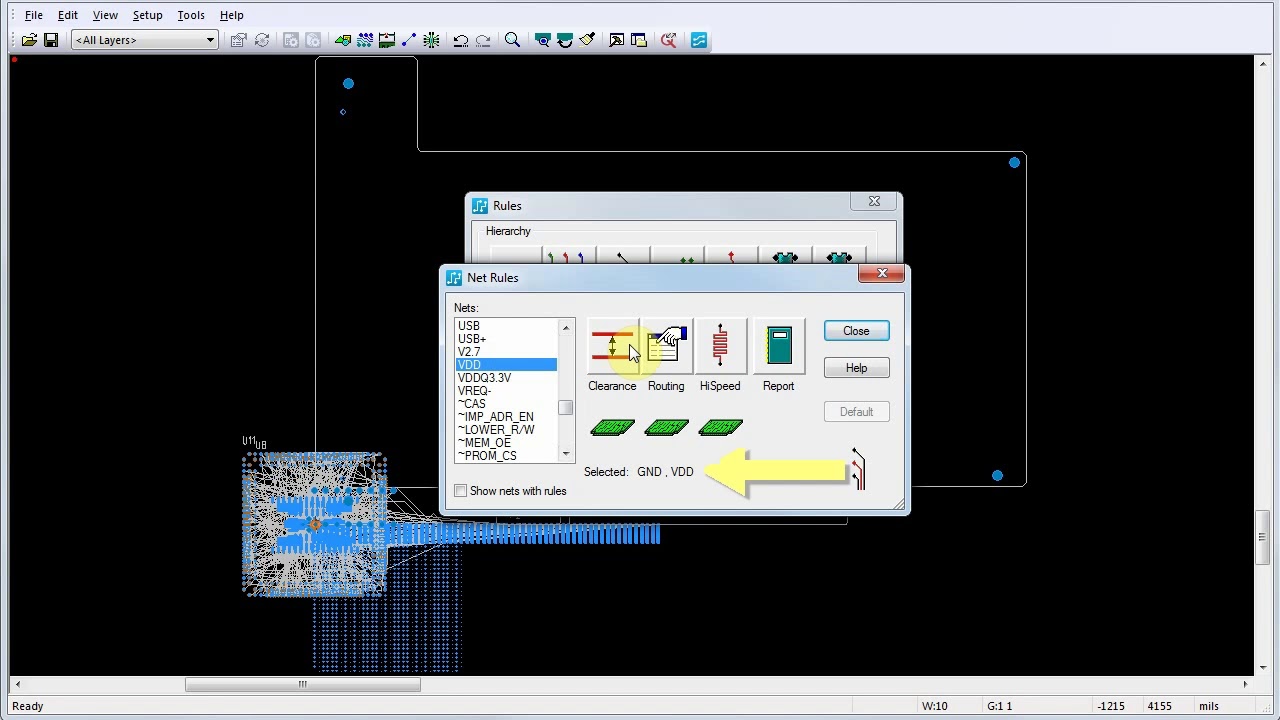Select ~CAS net in the list
The width and height of the screenshot is (1280, 720).
pos(506,404)
